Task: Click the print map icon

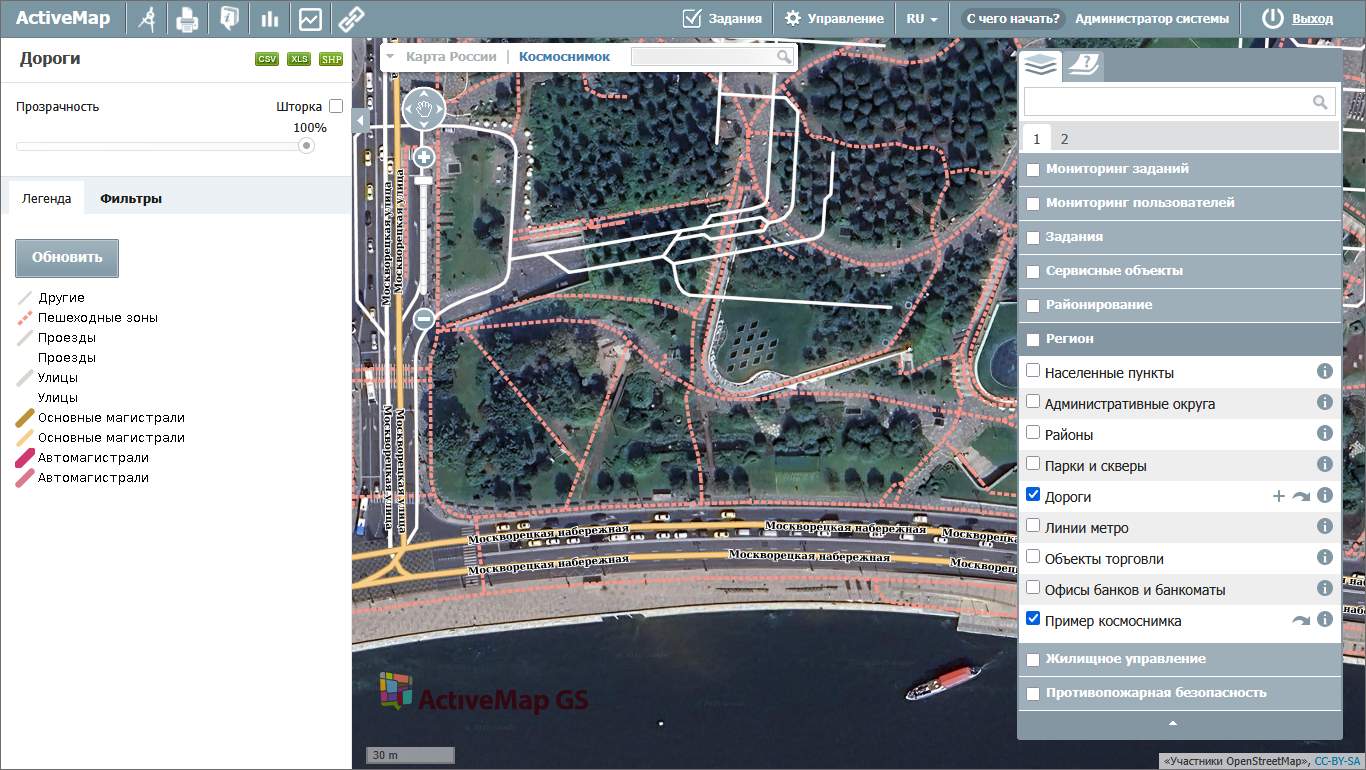Action: [187, 19]
